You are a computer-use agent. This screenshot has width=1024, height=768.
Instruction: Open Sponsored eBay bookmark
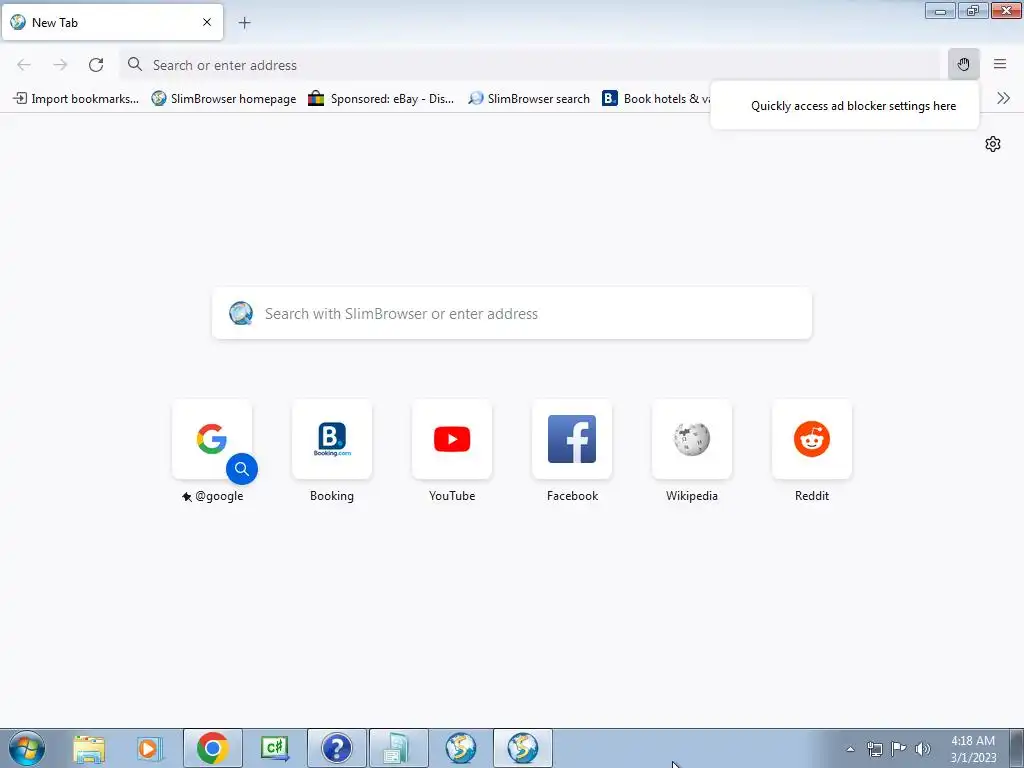coord(381,99)
